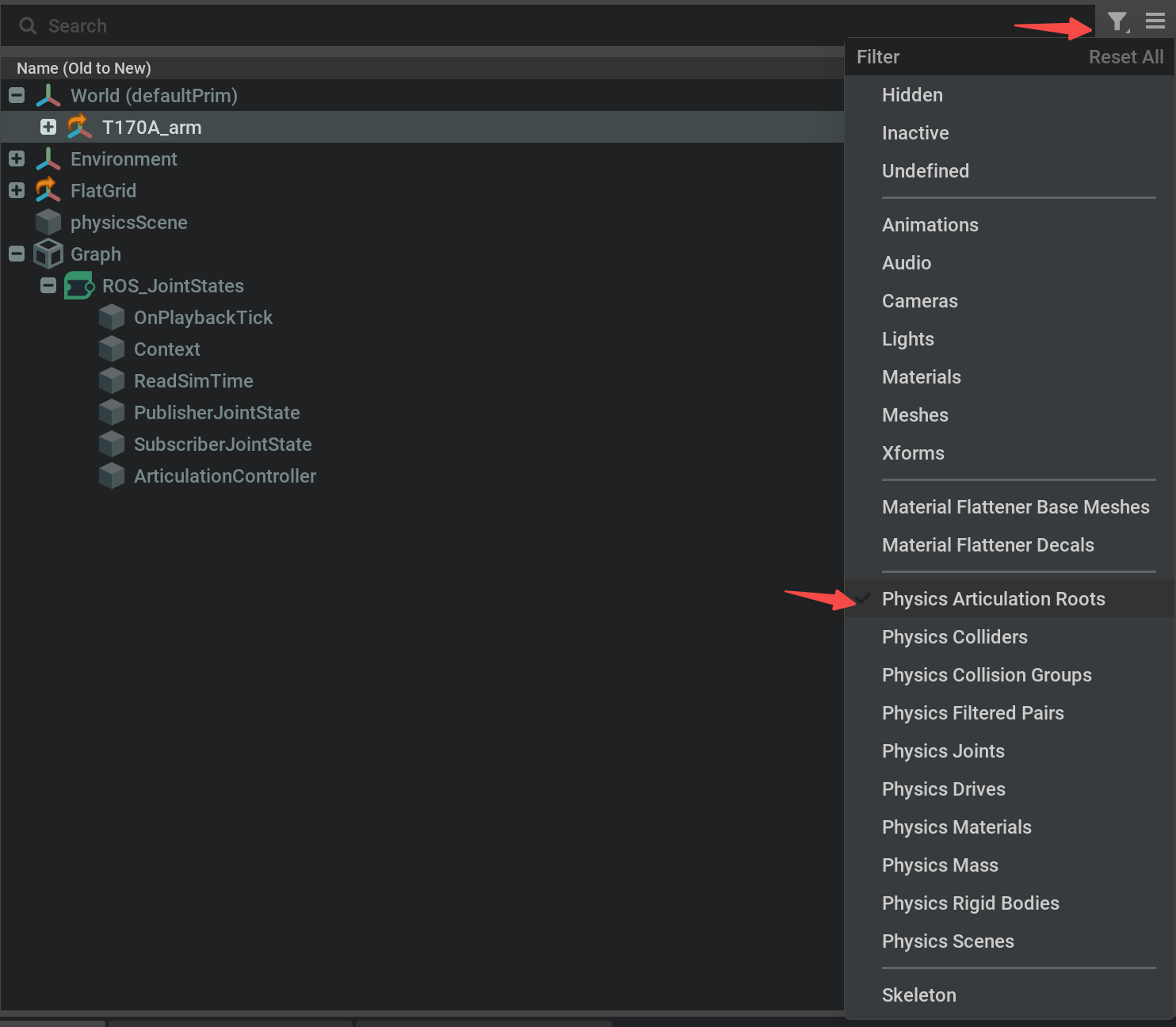The height and width of the screenshot is (1027, 1176).
Task: Select Physics Scenes filter entry
Action: tap(1009, 941)
